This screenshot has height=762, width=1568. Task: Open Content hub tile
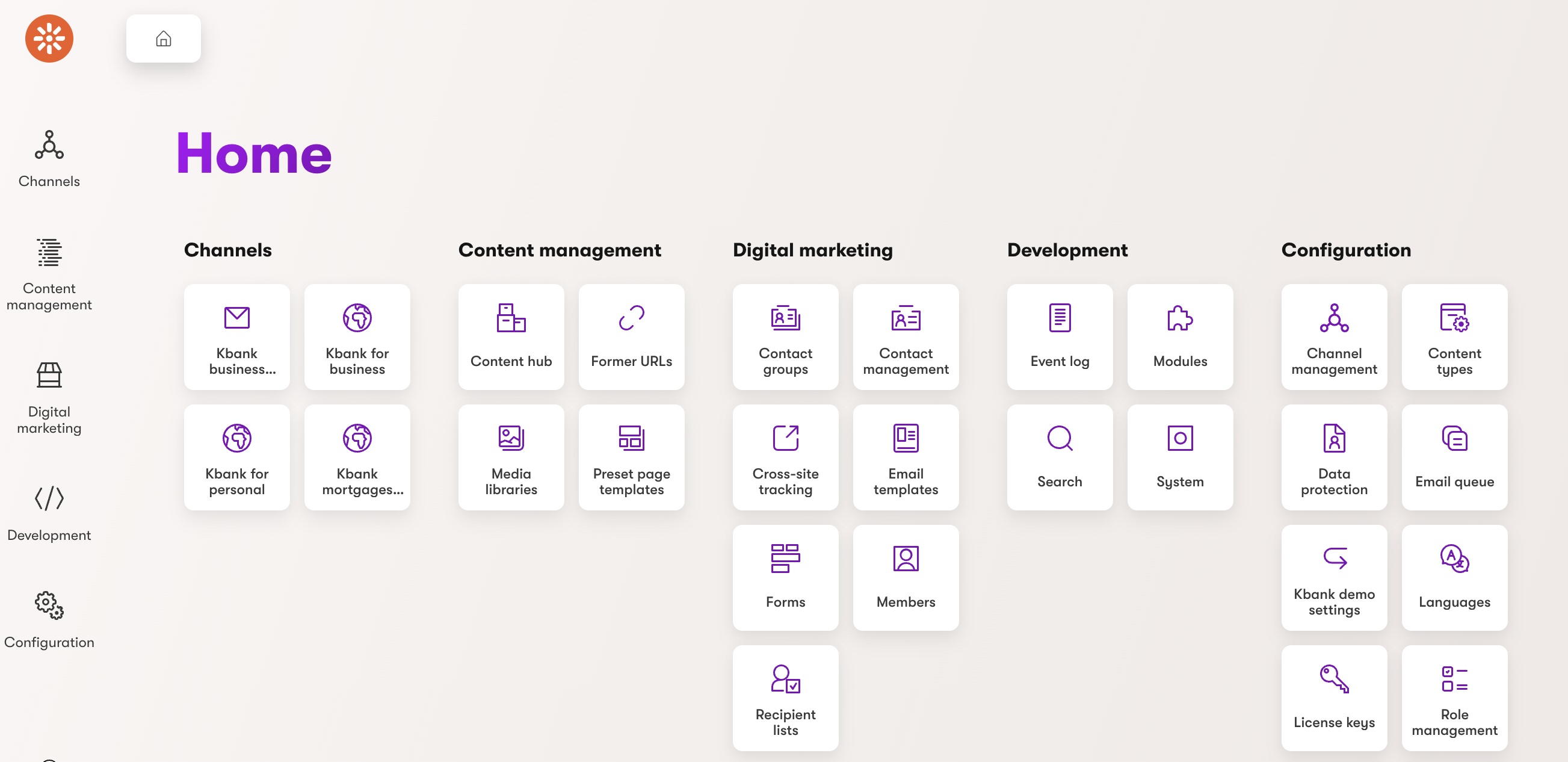511,336
